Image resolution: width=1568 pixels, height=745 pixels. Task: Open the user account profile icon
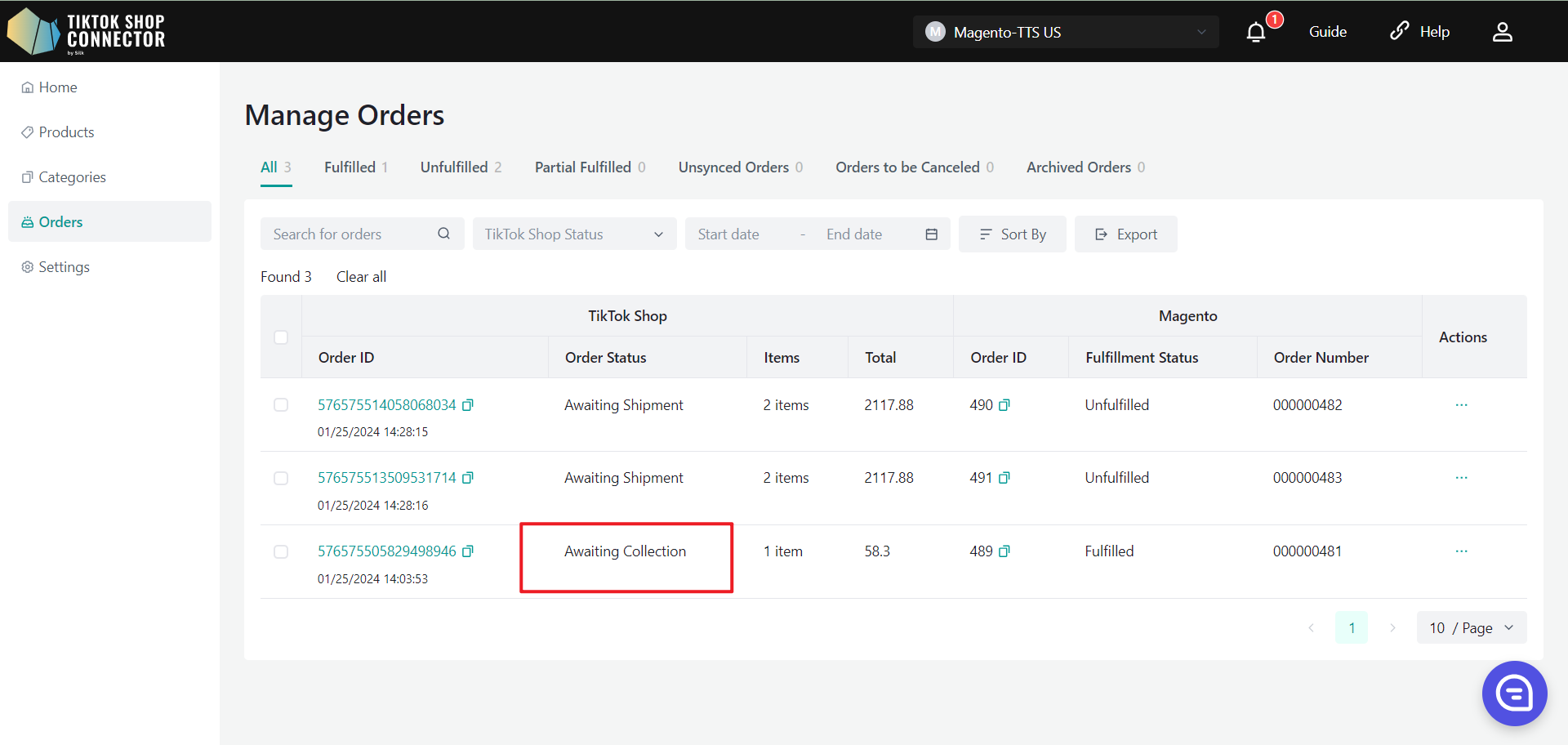(x=1502, y=32)
